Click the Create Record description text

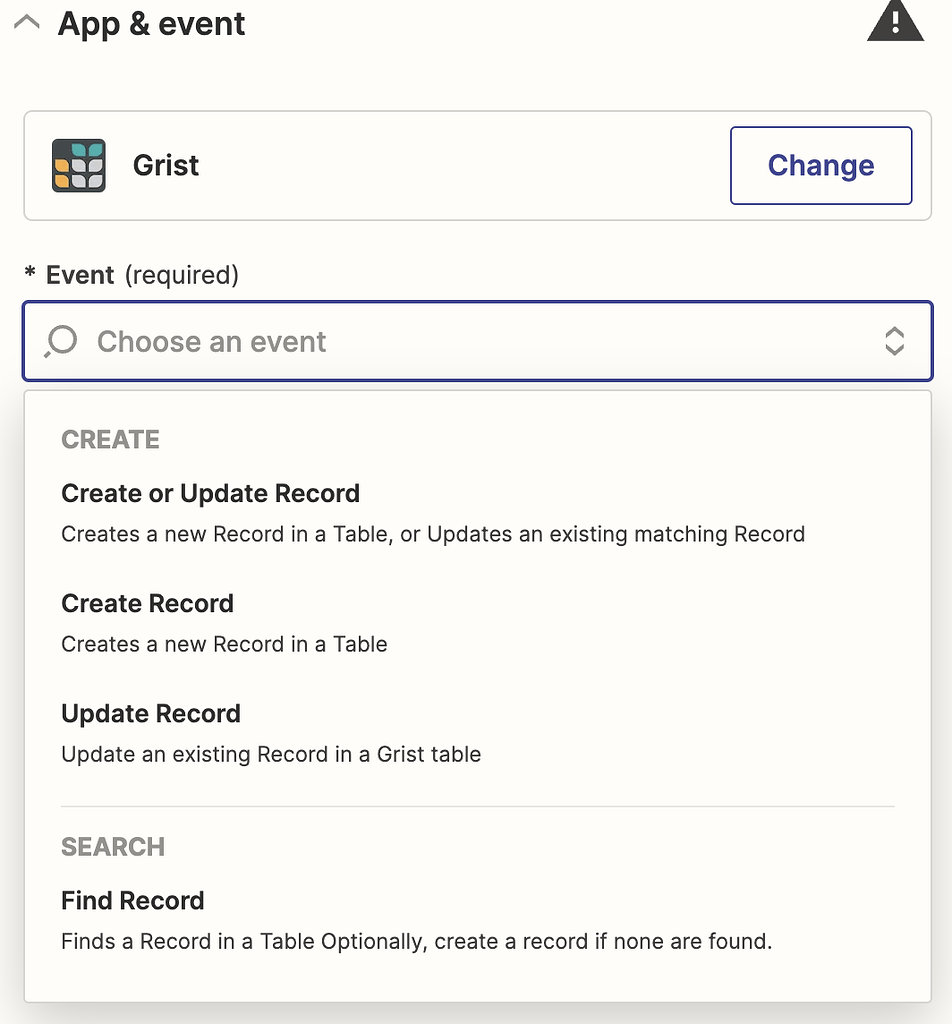tap(224, 644)
